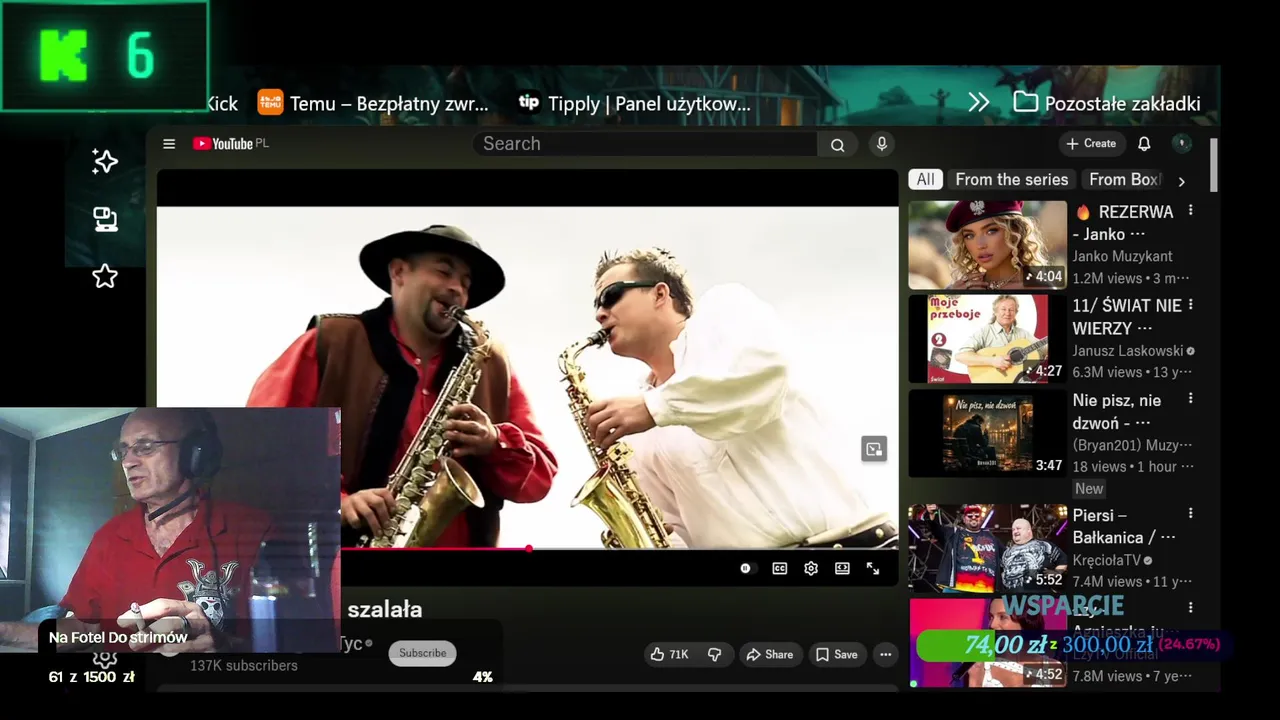Click the miniplayer icon over the video
The height and width of the screenshot is (720, 1280).
click(874, 449)
